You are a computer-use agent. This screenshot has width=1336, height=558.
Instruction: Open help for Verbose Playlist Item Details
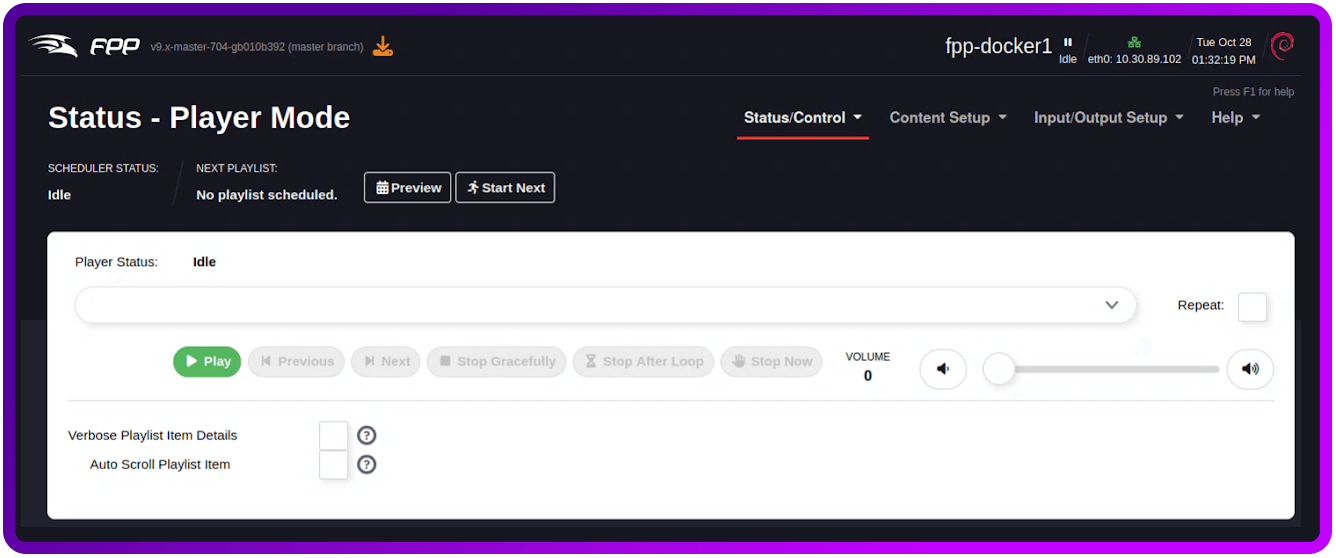(367, 435)
